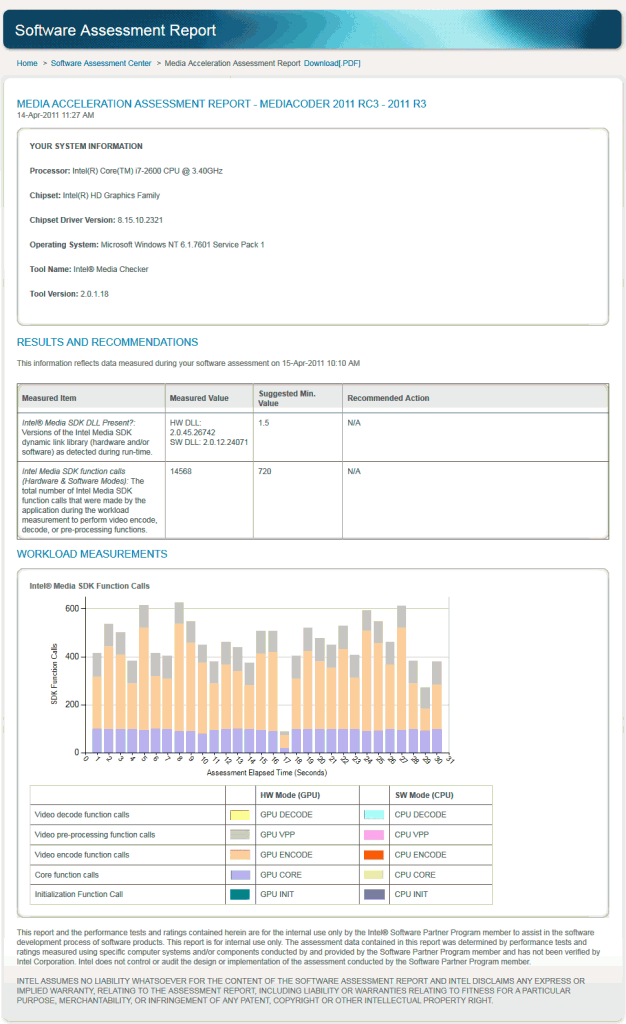Select the CPU DECODE cyan swatch
The image size is (626, 1024).
point(374,815)
